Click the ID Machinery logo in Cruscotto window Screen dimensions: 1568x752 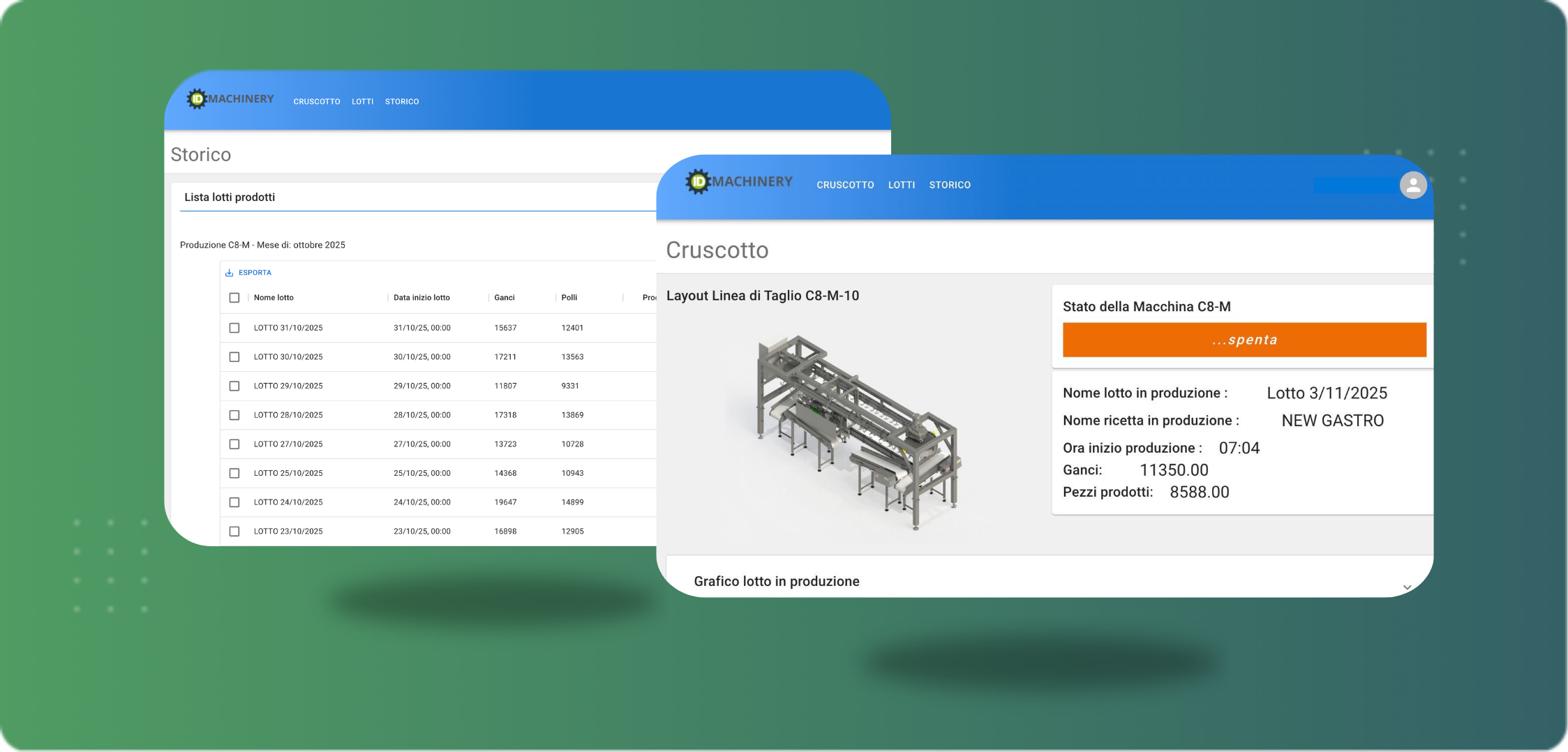(x=739, y=182)
